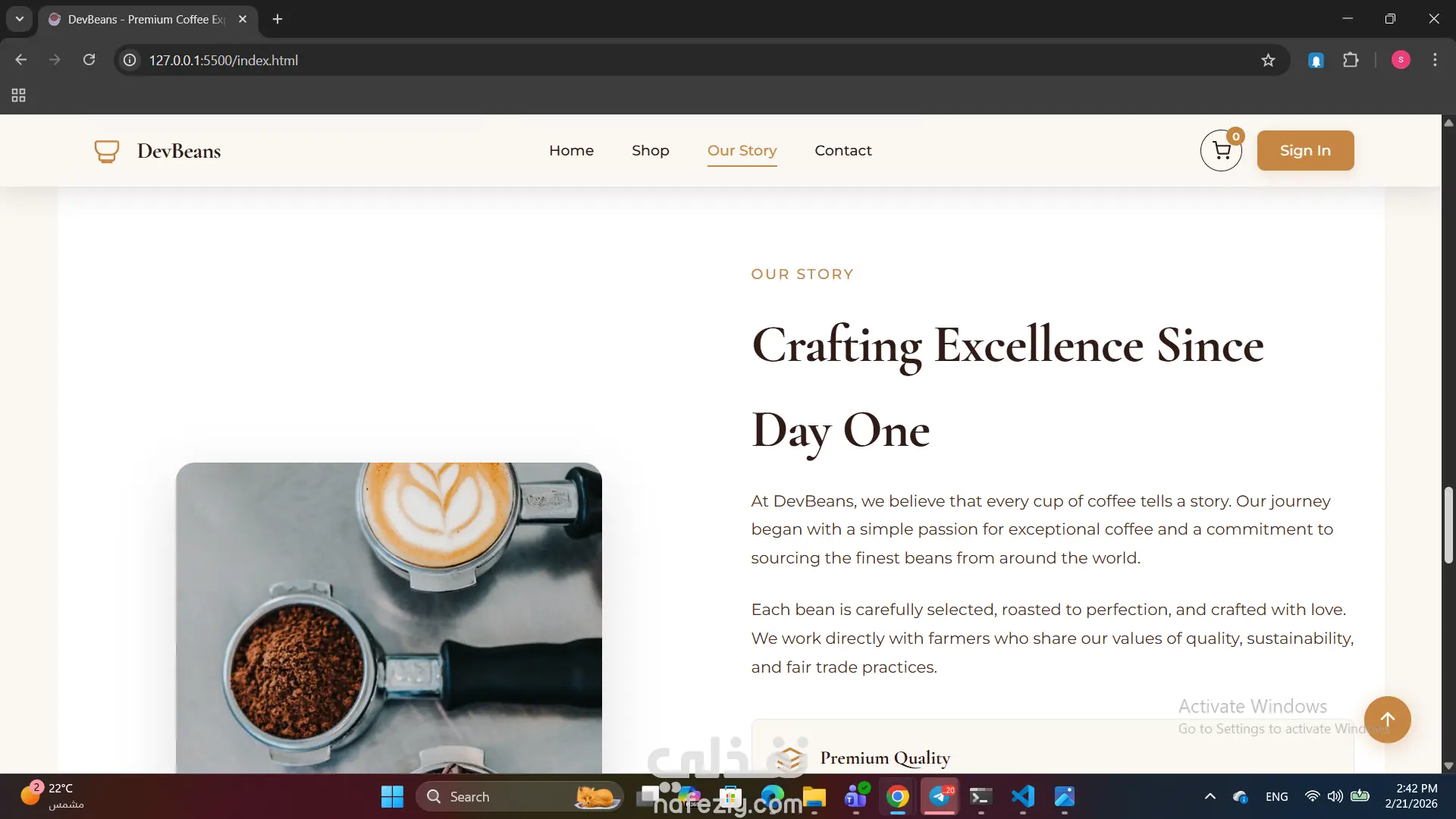Screen dimensions: 1456x819
Task: View site information icon in address bar
Action: pyautogui.click(x=130, y=60)
